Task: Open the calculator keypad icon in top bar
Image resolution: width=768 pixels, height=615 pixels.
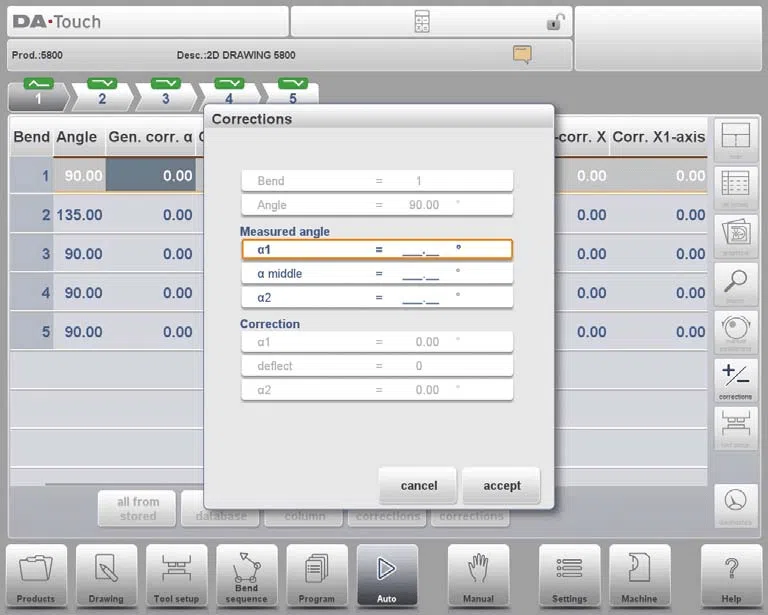Action: tap(422, 22)
